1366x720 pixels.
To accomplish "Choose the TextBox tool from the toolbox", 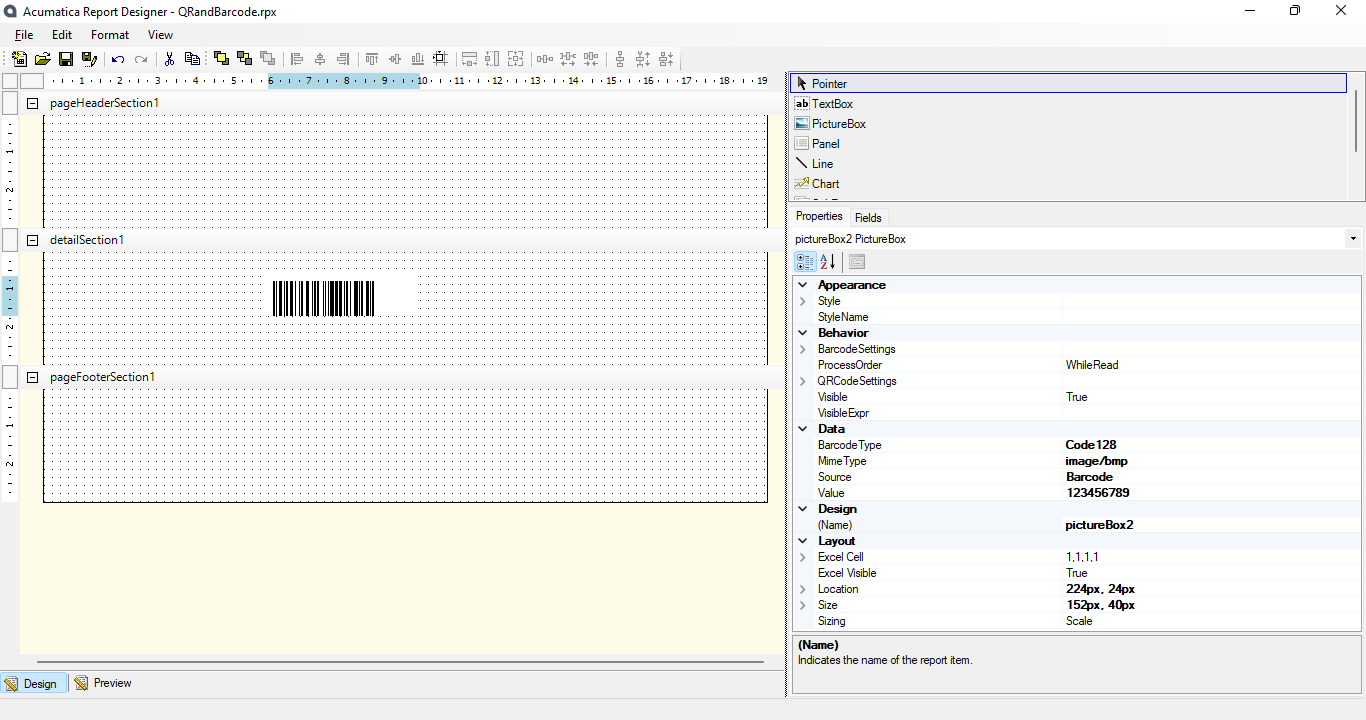I will 1068,104.
